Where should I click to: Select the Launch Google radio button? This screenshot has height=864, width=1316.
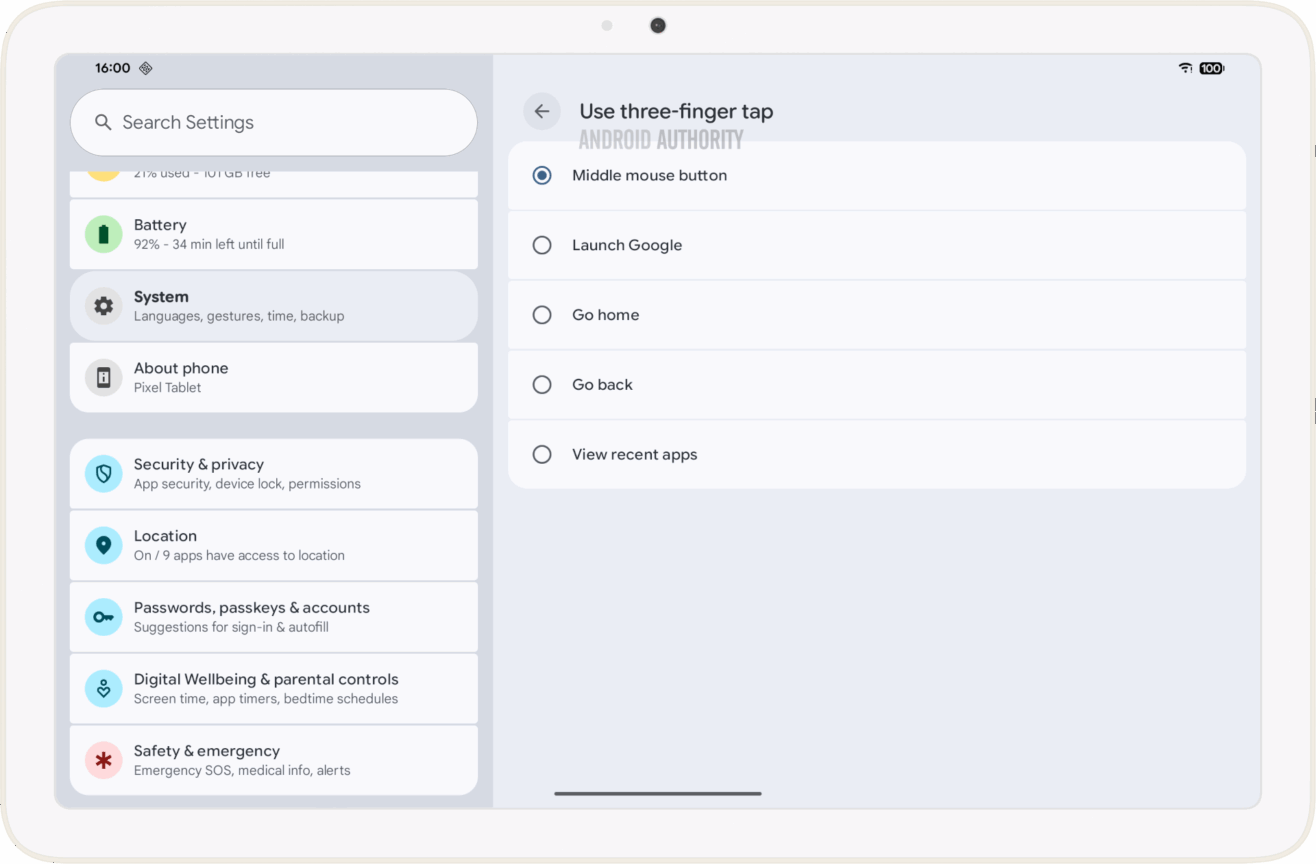[x=542, y=245]
